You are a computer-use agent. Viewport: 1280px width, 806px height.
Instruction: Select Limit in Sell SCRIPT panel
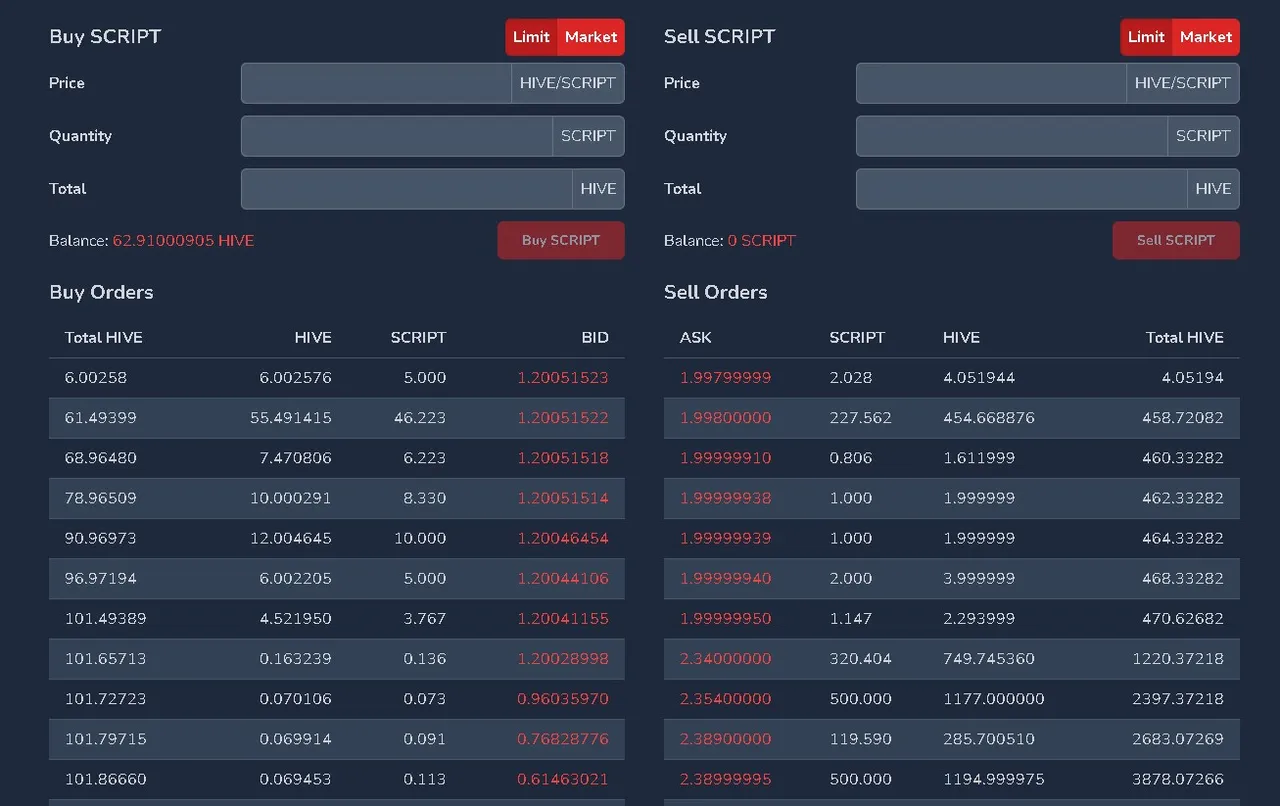click(x=1146, y=37)
